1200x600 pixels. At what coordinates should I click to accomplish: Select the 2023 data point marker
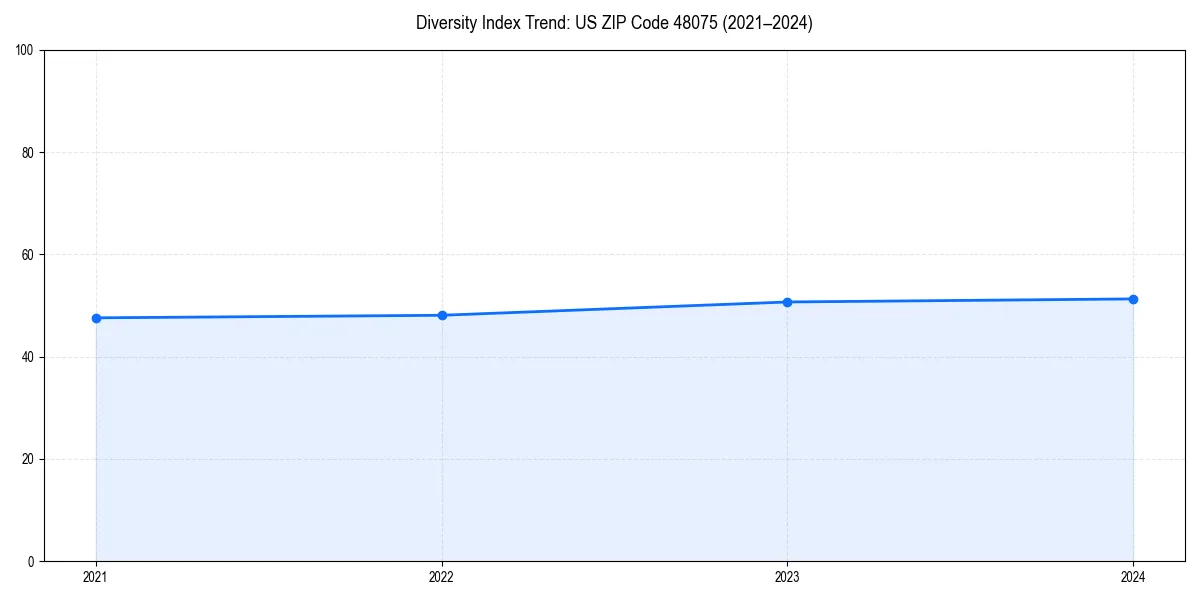coord(787,301)
